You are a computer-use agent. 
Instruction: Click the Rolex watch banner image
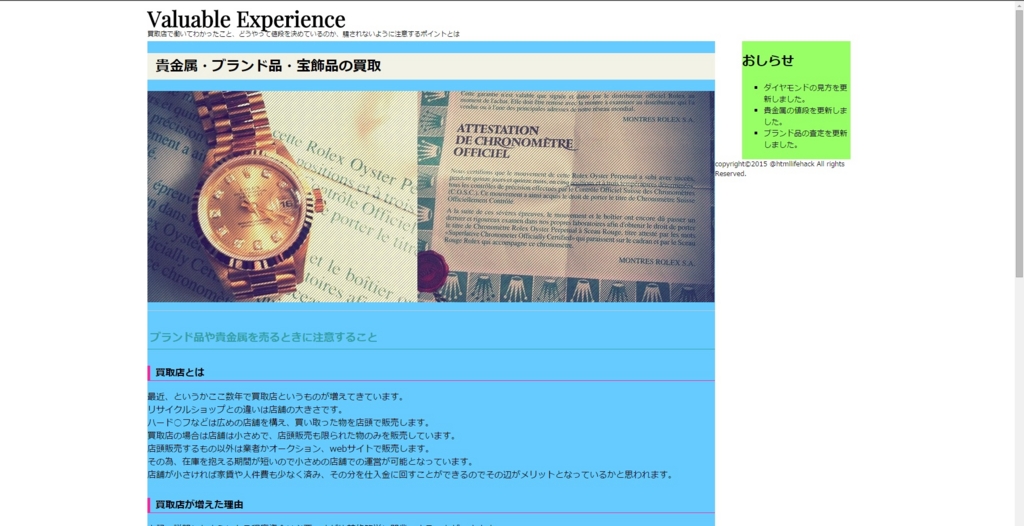[431, 196]
